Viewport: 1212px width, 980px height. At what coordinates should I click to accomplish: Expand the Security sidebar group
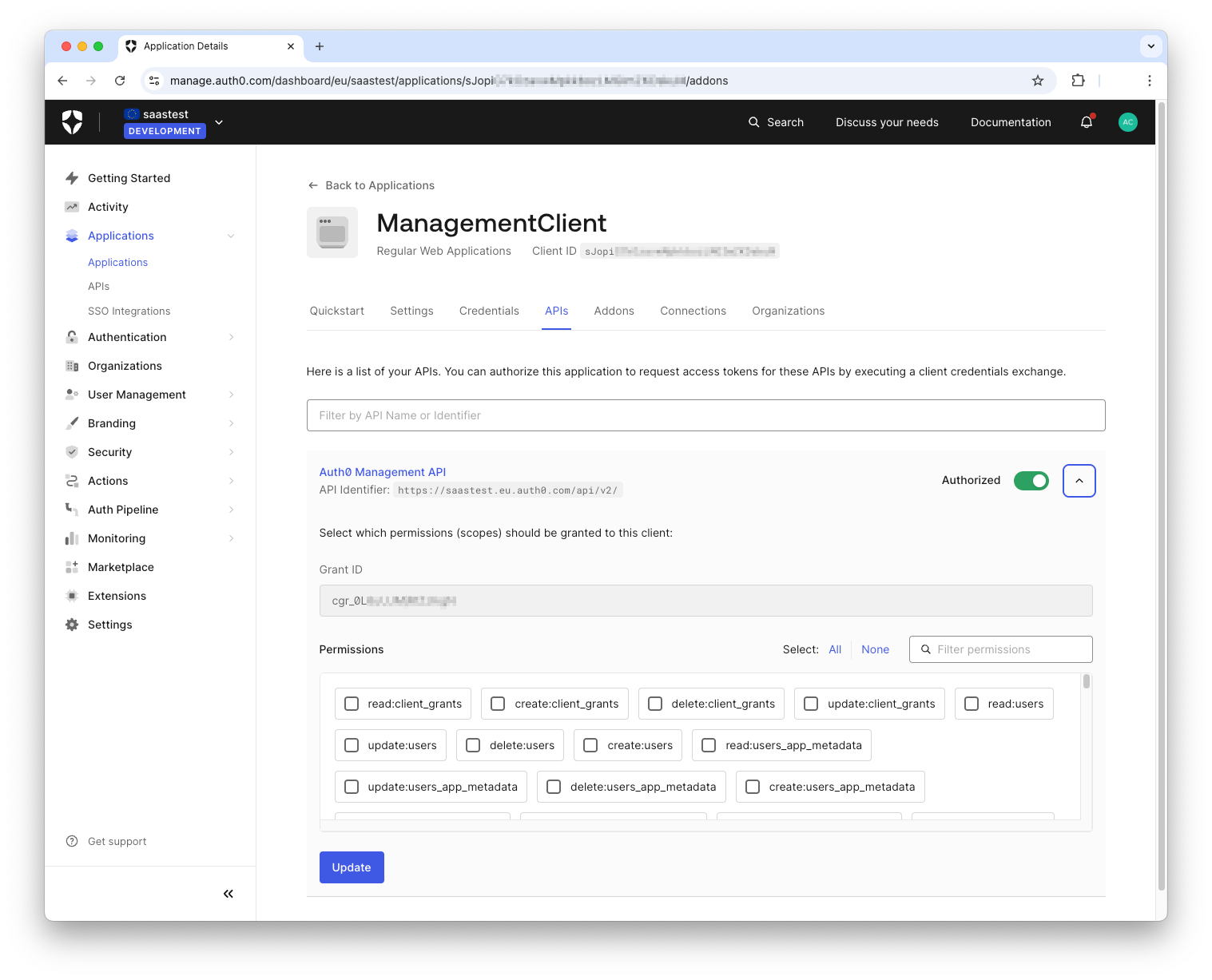point(231,452)
